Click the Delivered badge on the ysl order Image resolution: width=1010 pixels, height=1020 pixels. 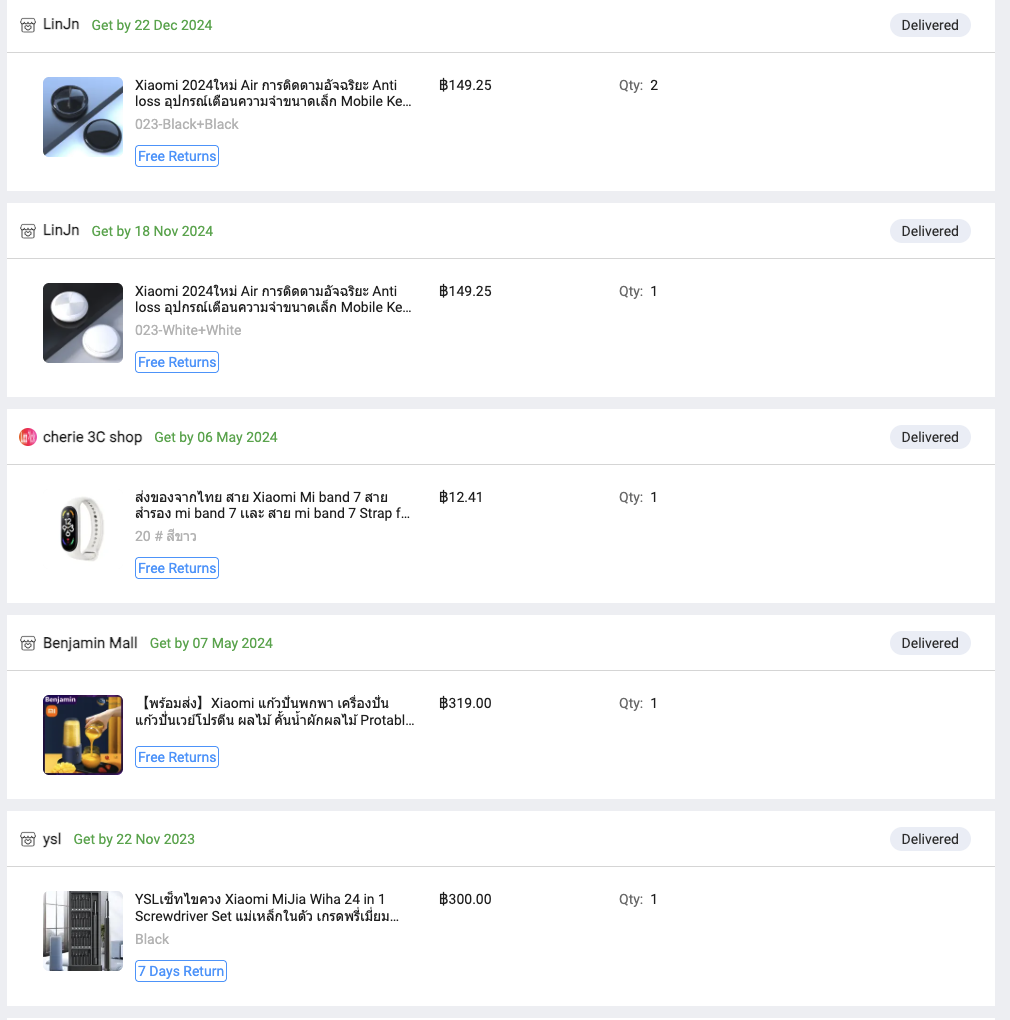coord(930,839)
